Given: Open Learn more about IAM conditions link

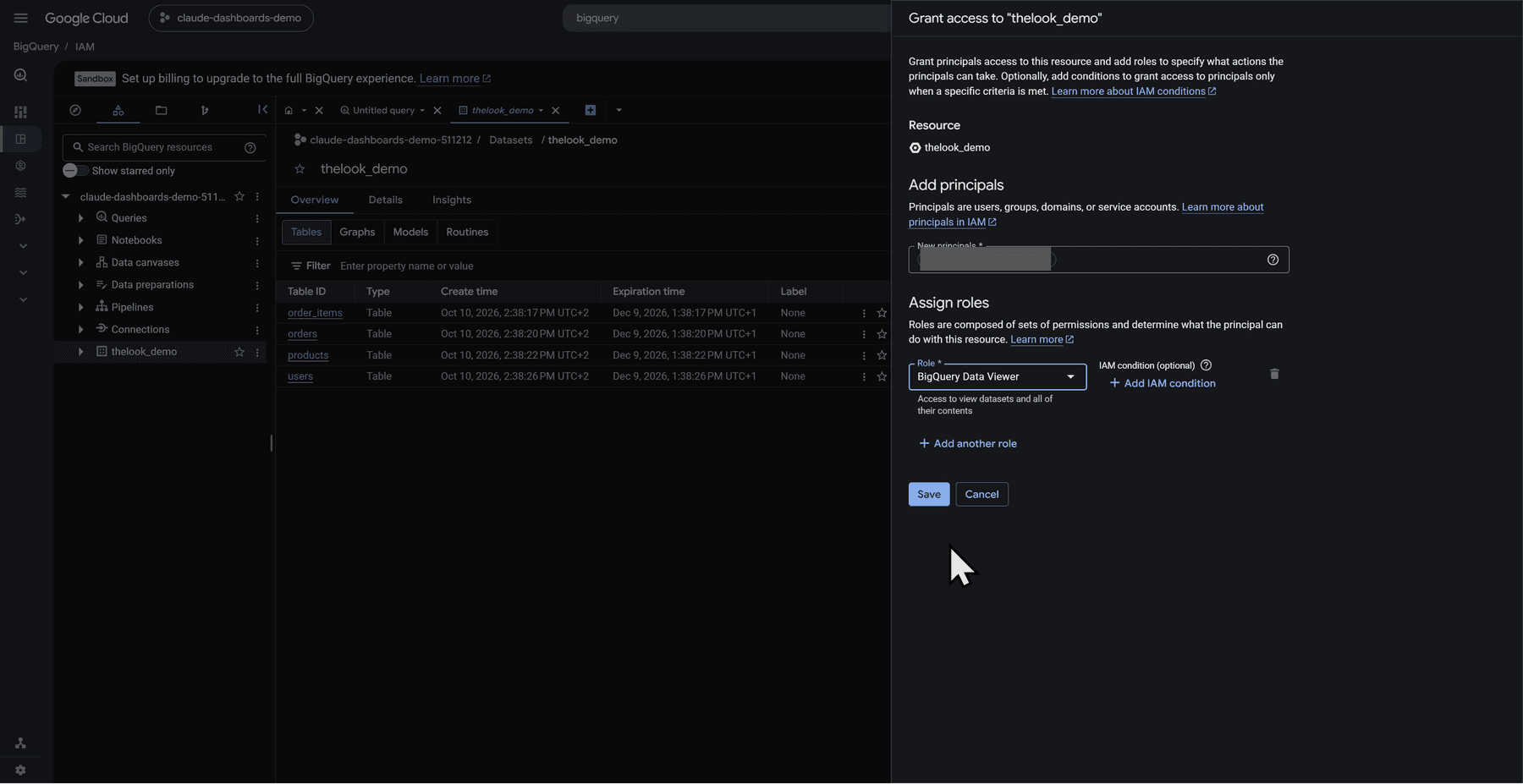Looking at the screenshot, I should pos(1133,91).
